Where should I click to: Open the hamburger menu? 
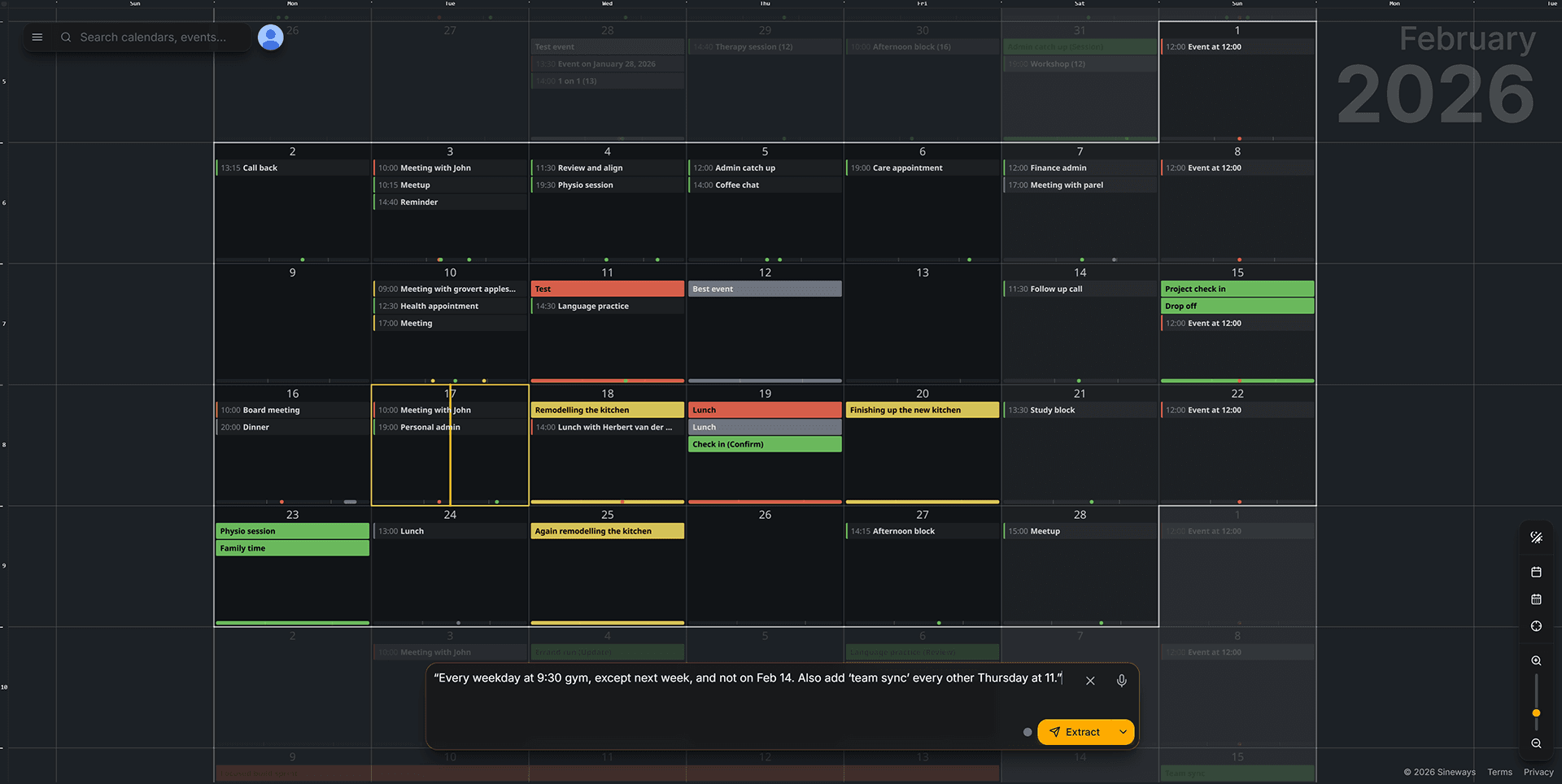(37, 37)
